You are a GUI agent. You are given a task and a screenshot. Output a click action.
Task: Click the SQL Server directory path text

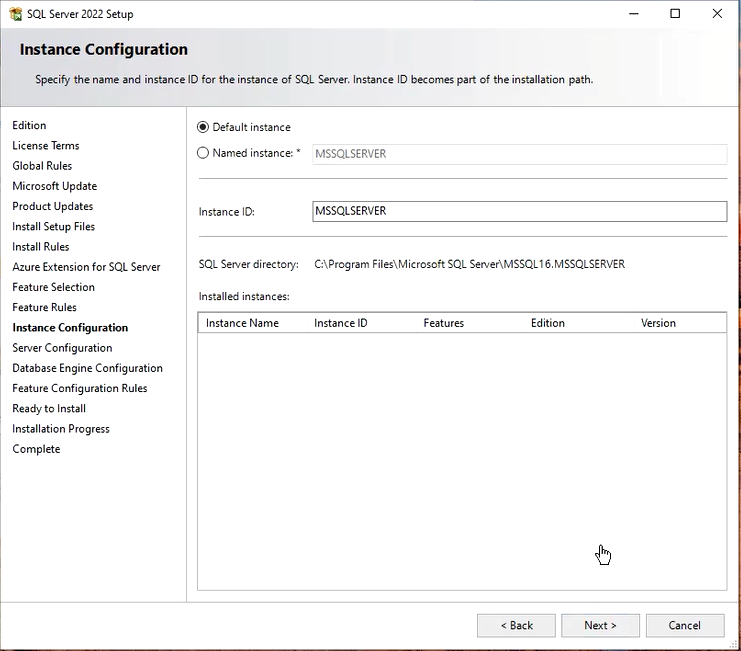point(469,264)
